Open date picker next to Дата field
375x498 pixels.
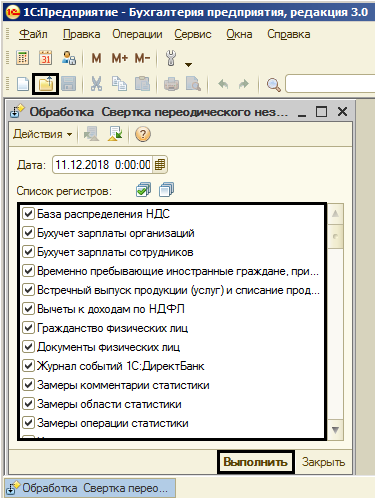coord(160,165)
